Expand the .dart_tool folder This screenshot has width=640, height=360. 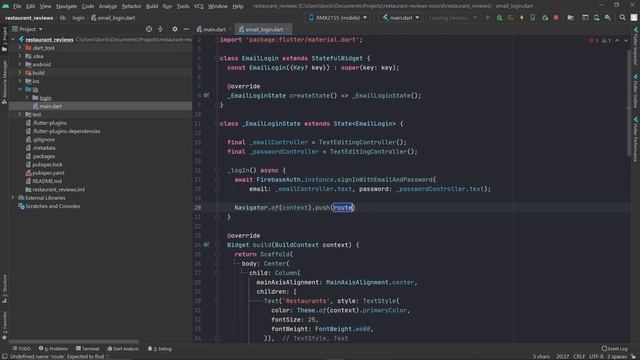(x=20, y=48)
